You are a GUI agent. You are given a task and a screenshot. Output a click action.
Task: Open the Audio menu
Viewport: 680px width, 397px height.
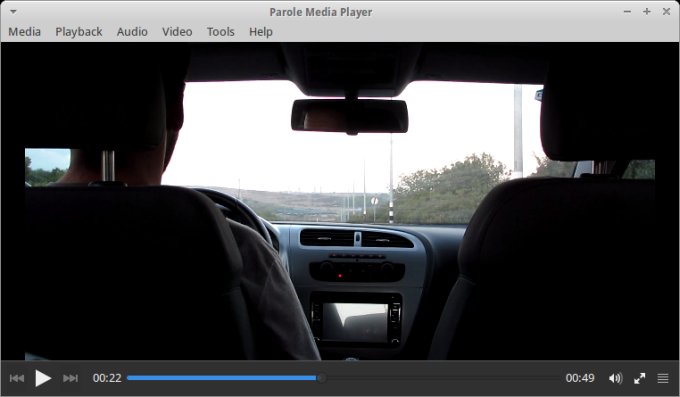(x=132, y=32)
